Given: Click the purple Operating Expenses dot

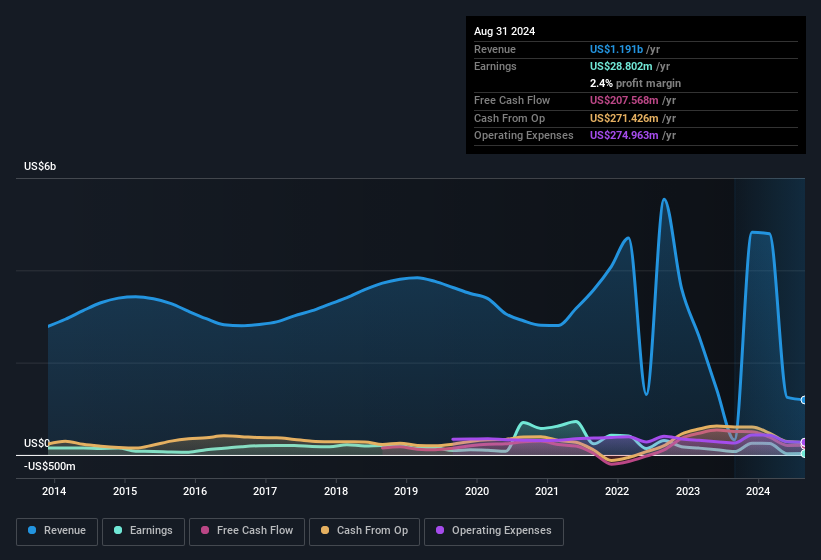Looking at the screenshot, I should 440,530.
